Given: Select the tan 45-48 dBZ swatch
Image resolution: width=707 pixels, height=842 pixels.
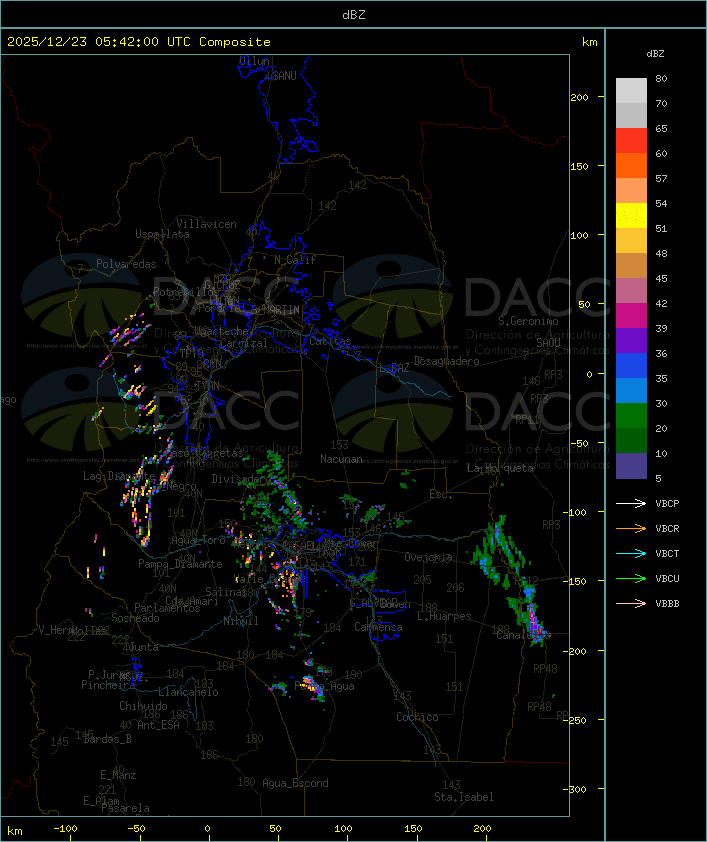Looking at the screenshot, I should pyautogui.click(x=631, y=266).
